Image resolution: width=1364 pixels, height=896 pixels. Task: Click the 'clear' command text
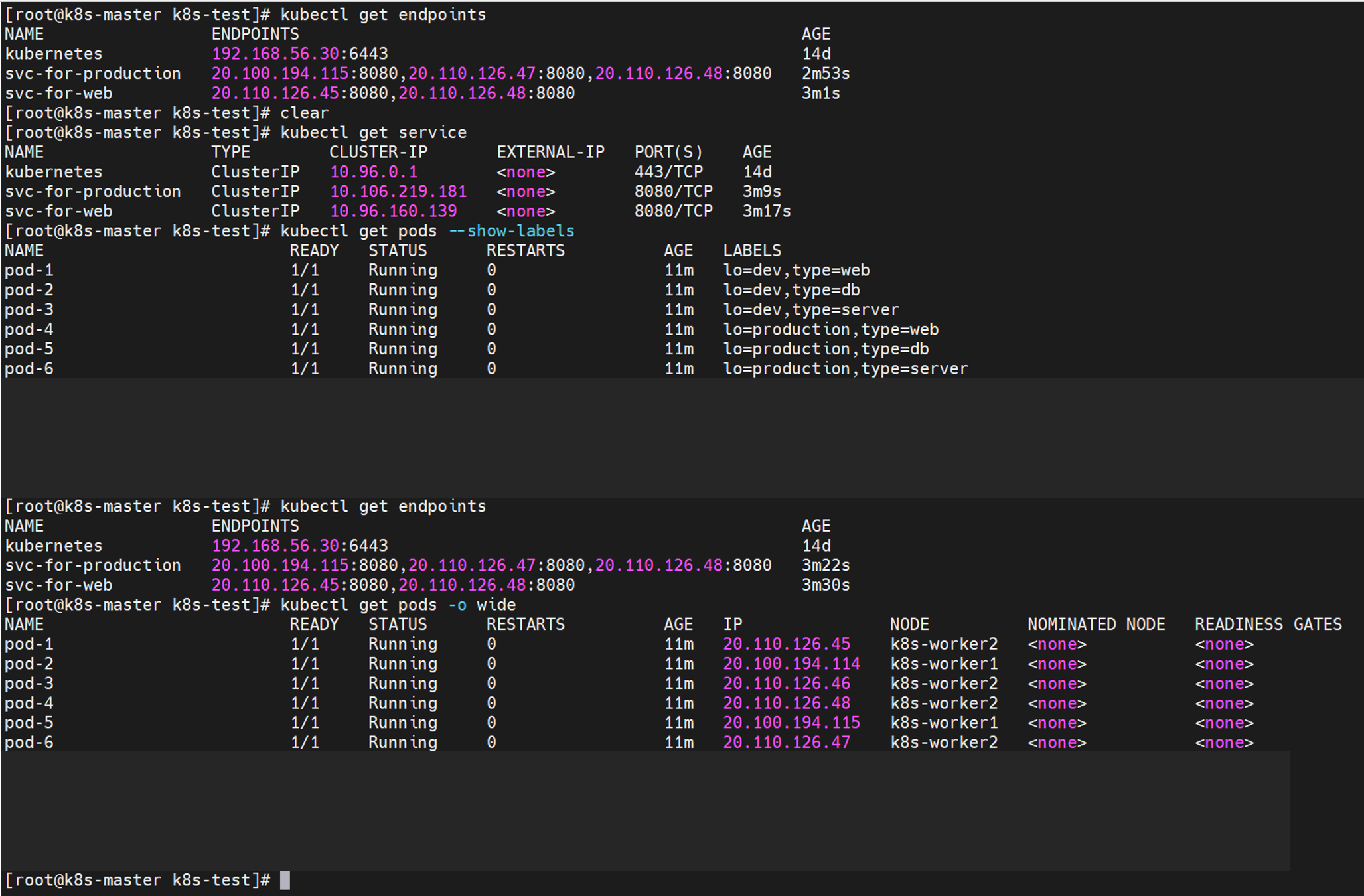click(x=304, y=113)
